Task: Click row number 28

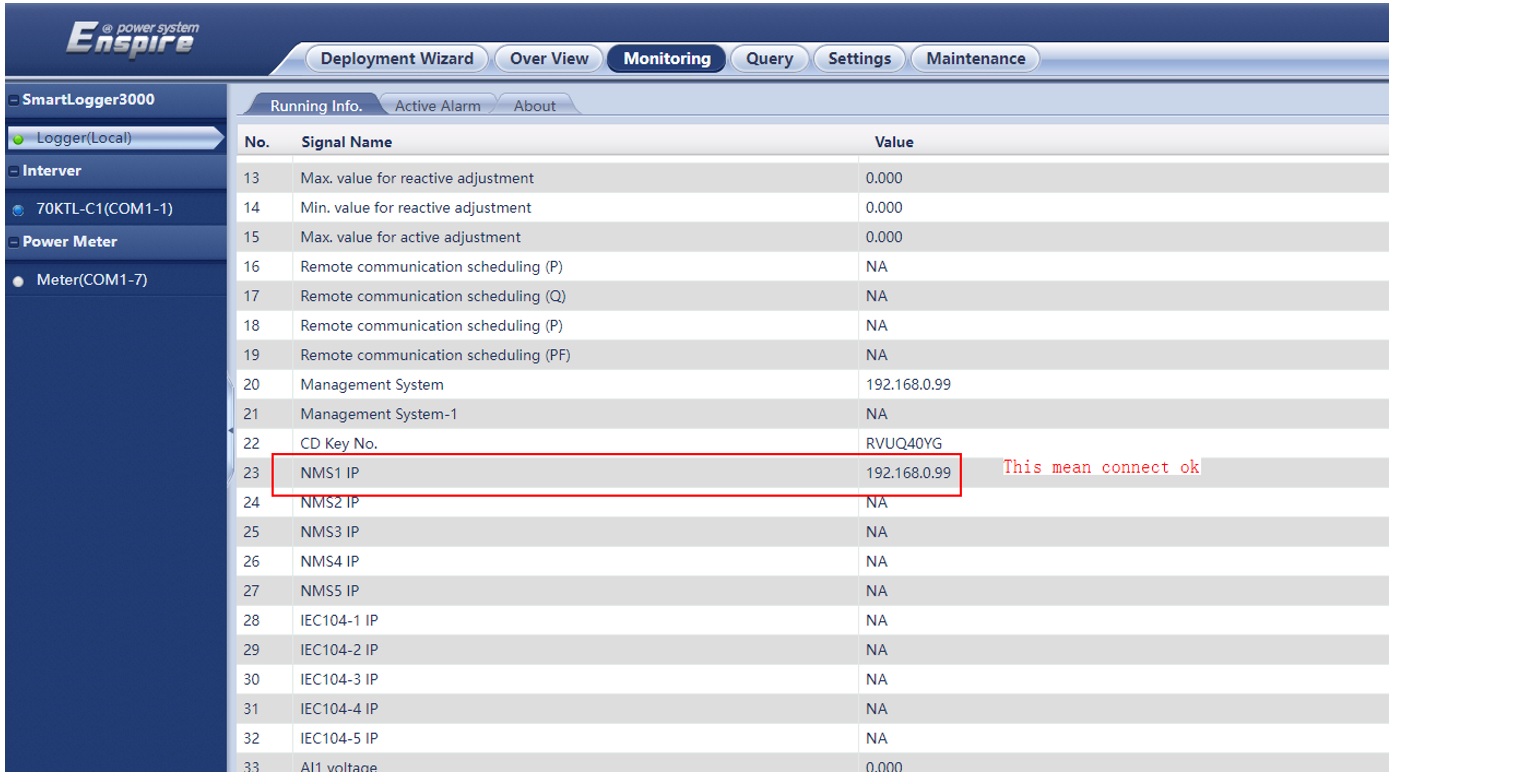Action: coord(251,620)
